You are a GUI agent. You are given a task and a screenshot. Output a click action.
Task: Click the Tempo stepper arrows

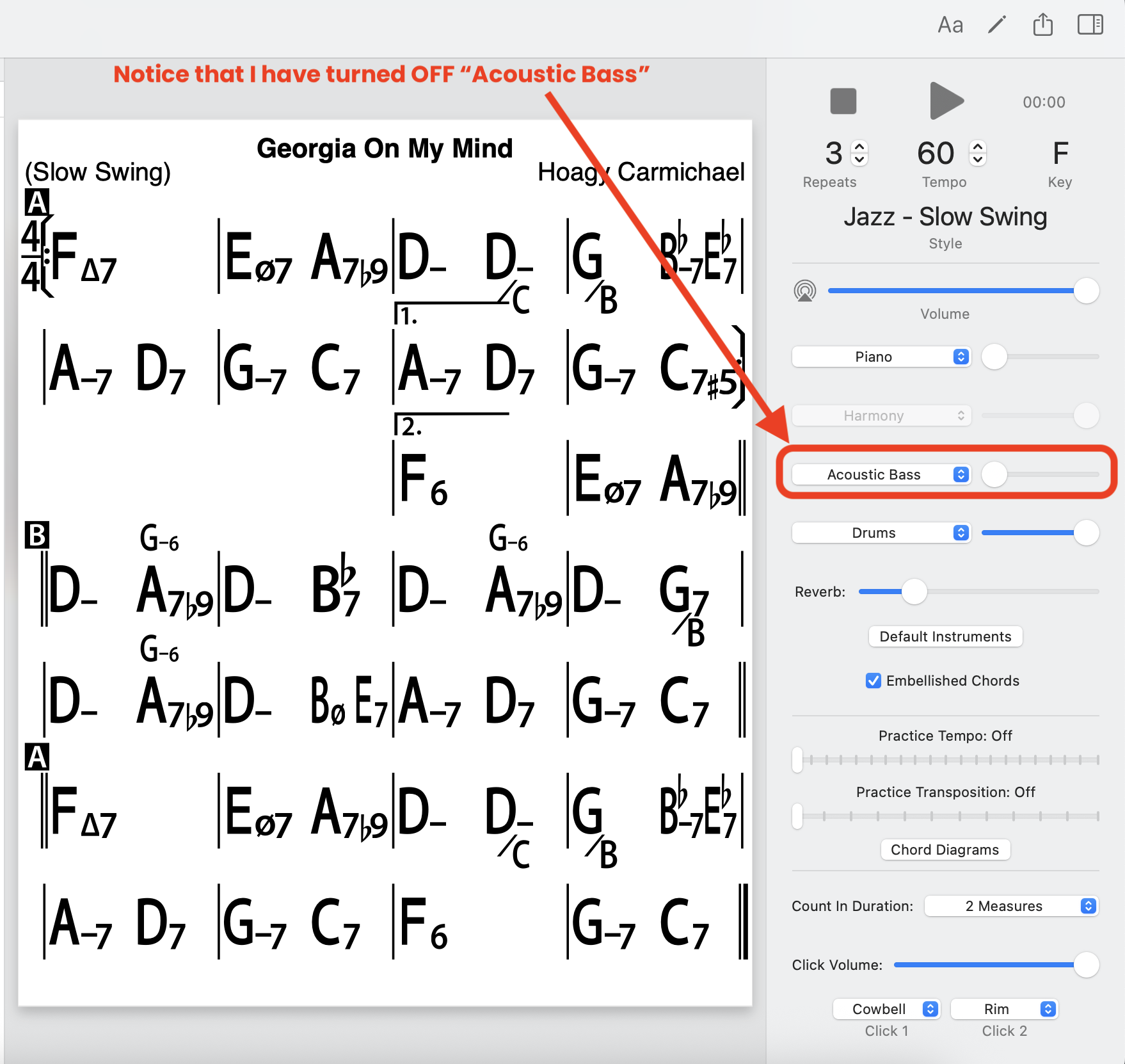977,154
